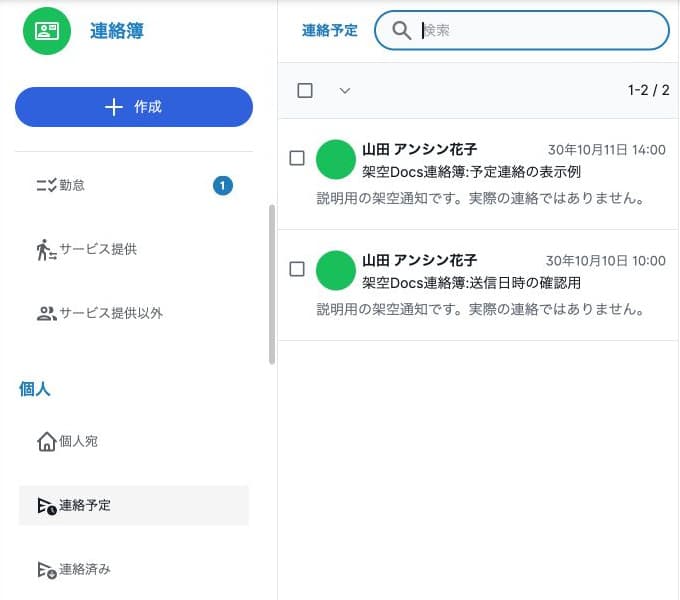Viewport: 680px width, 600px height.
Task: Click the green avatar of the 10月10日 message
Action: [336, 271]
